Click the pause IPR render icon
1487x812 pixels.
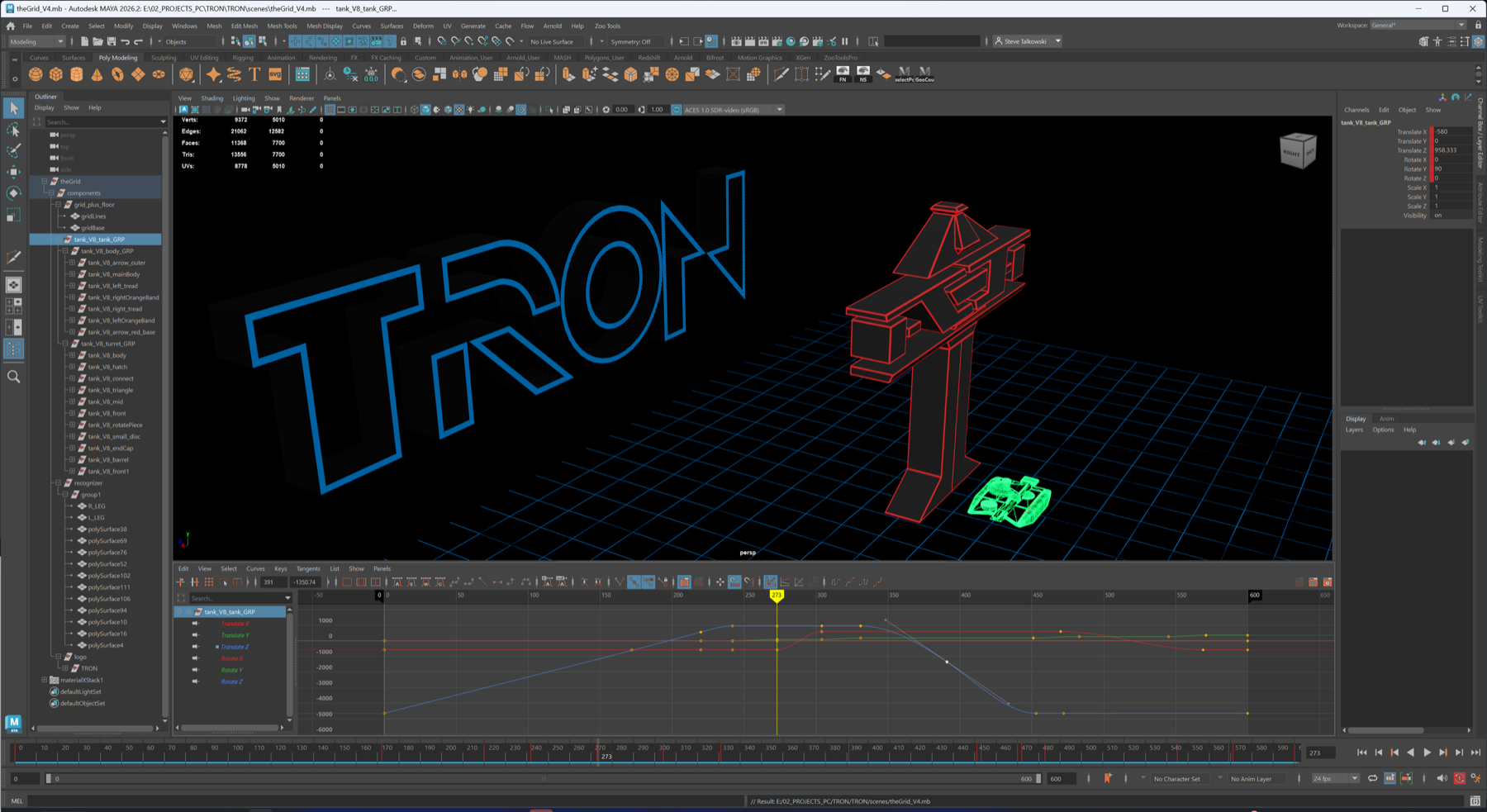coord(844,41)
